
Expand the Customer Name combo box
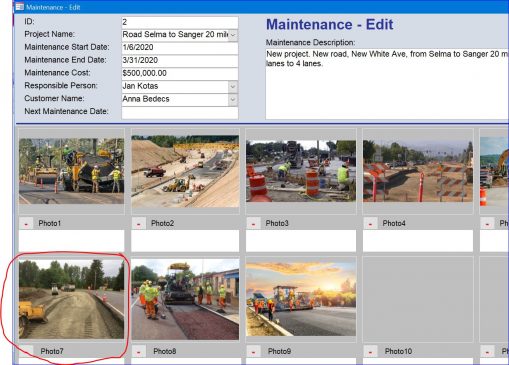233,99
